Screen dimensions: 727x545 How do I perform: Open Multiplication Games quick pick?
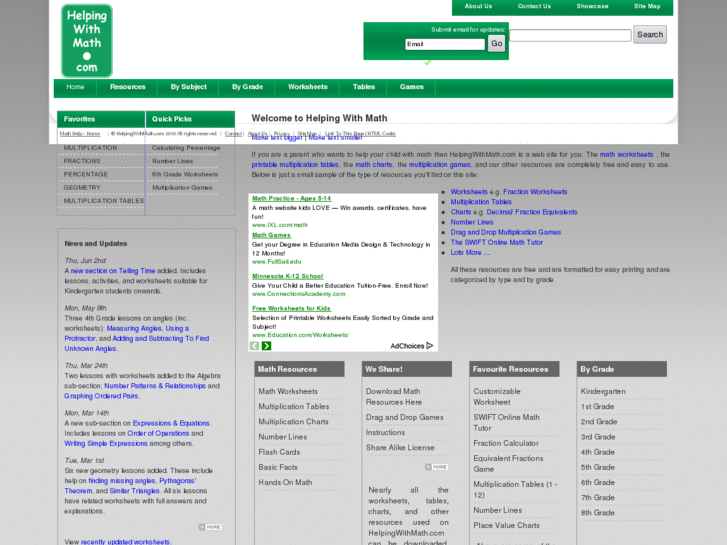tap(182, 187)
